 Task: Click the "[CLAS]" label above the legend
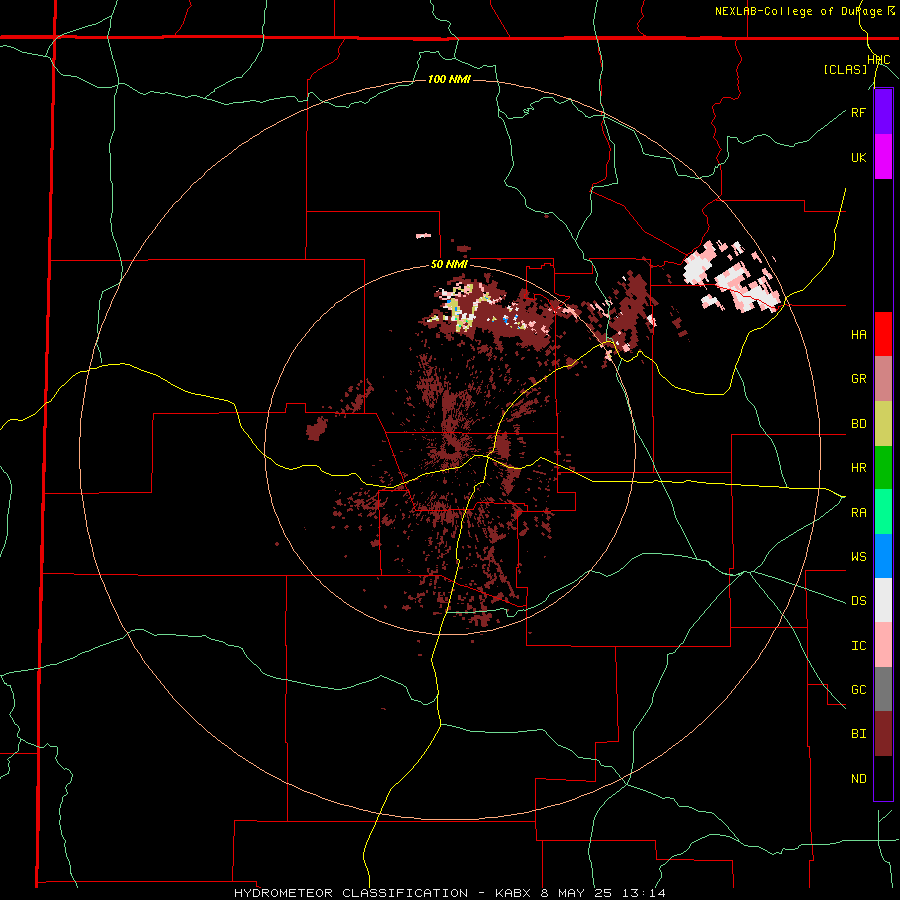(845, 69)
